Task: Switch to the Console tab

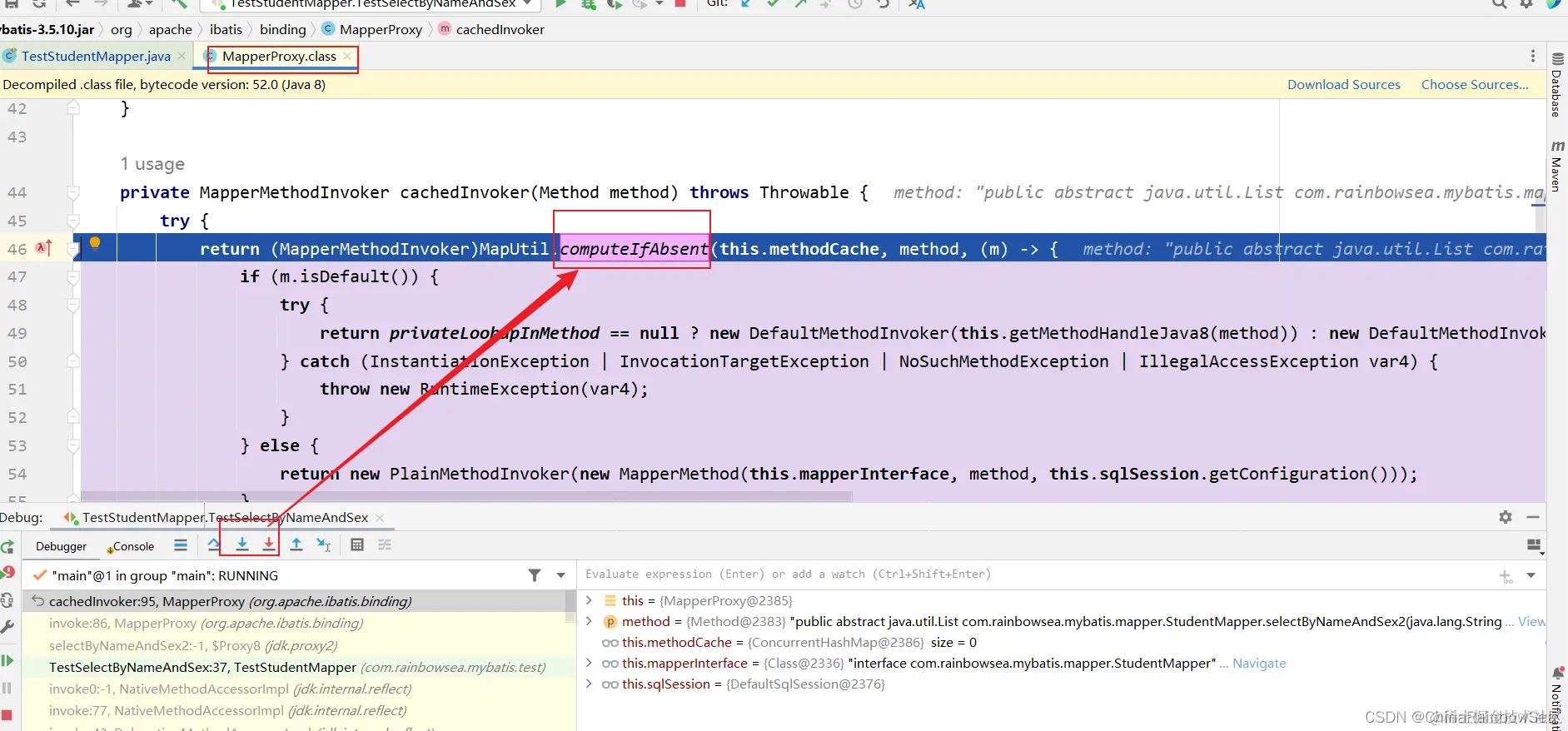Action: 131,546
